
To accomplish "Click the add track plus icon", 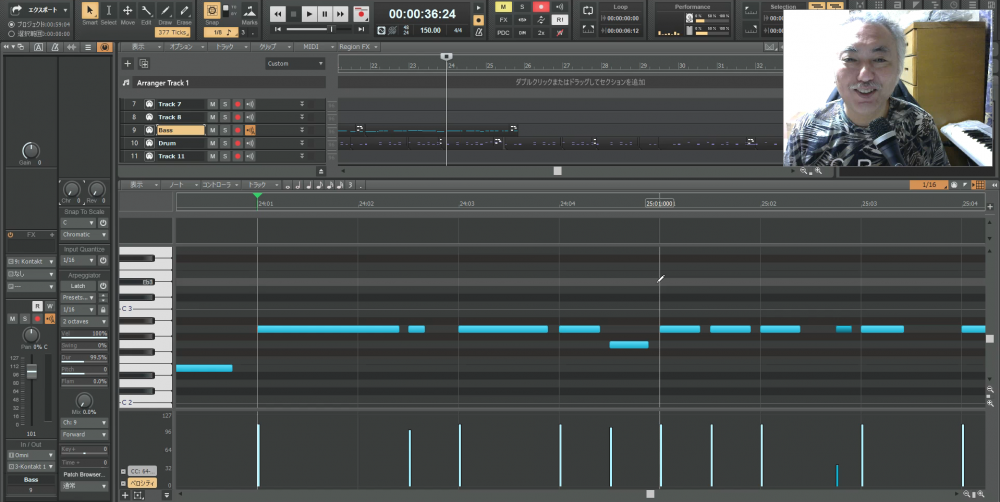I will pos(127,63).
